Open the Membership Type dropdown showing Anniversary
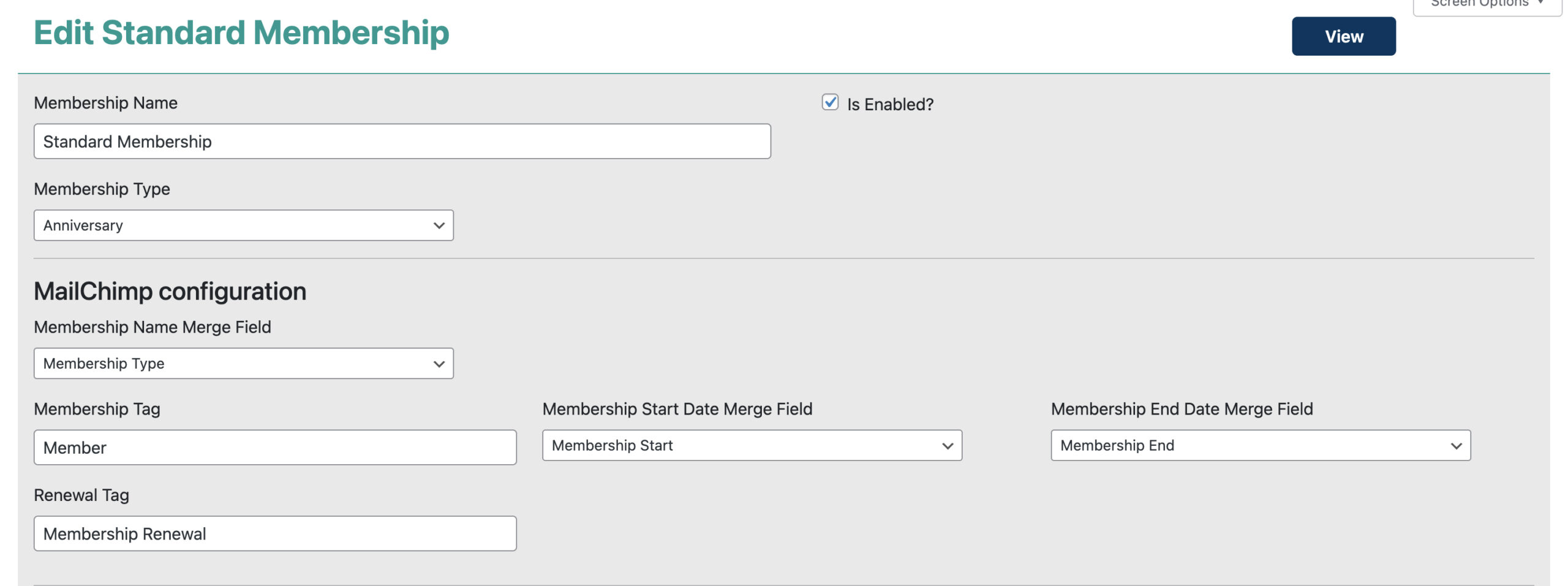 243,225
